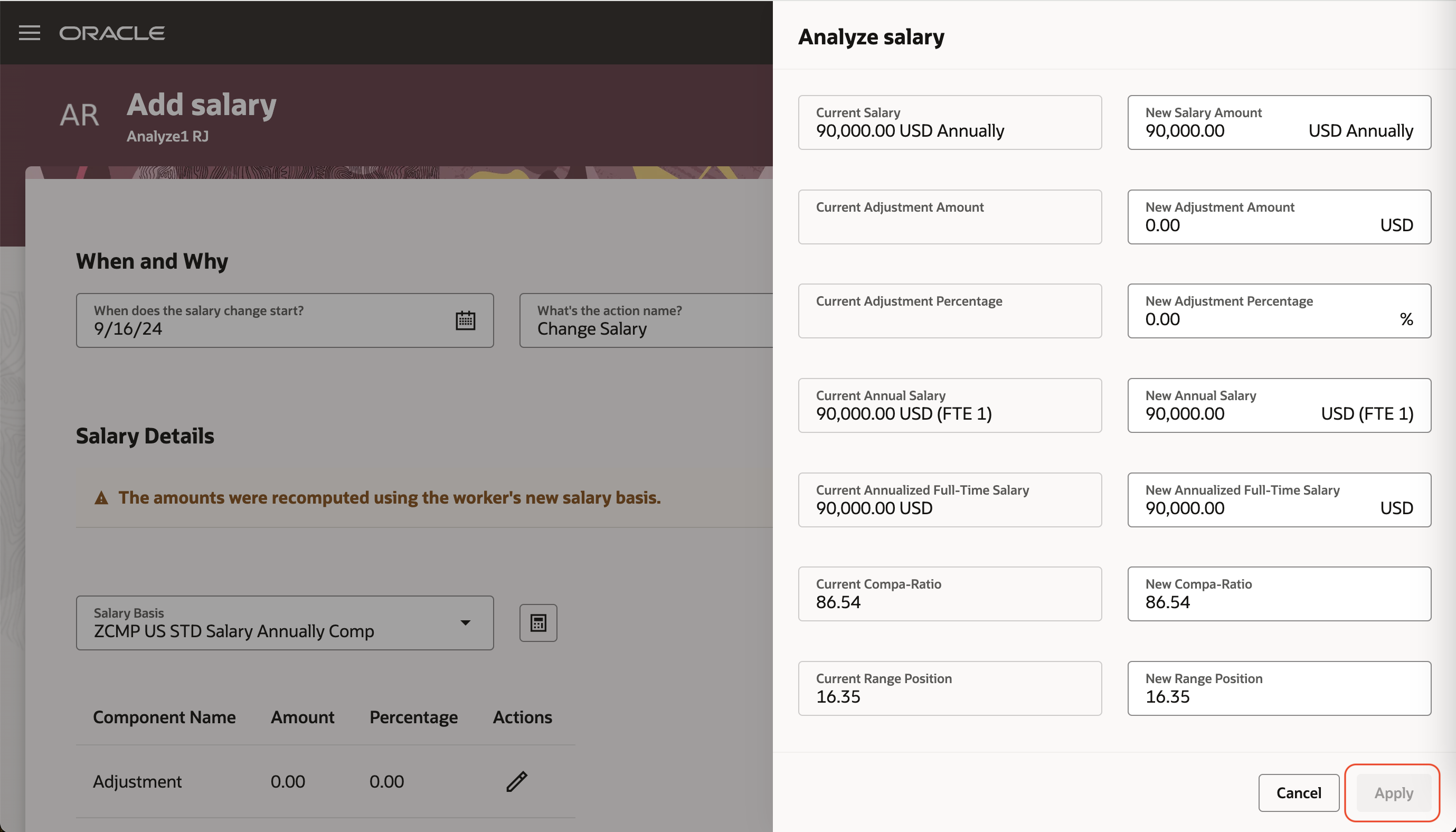1456x832 pixels.
Task: Click the Apply button
Action: pyautogui.click(x=1393, y=792)
